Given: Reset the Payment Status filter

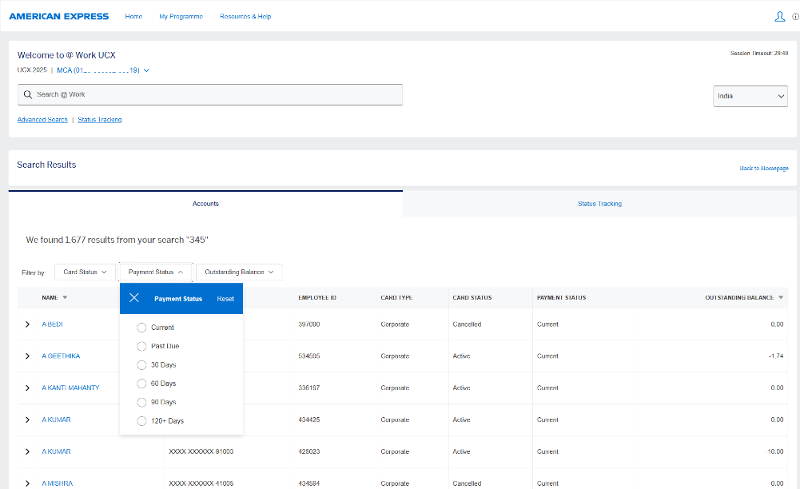Looking at the screenshot, I should point(225,299).
